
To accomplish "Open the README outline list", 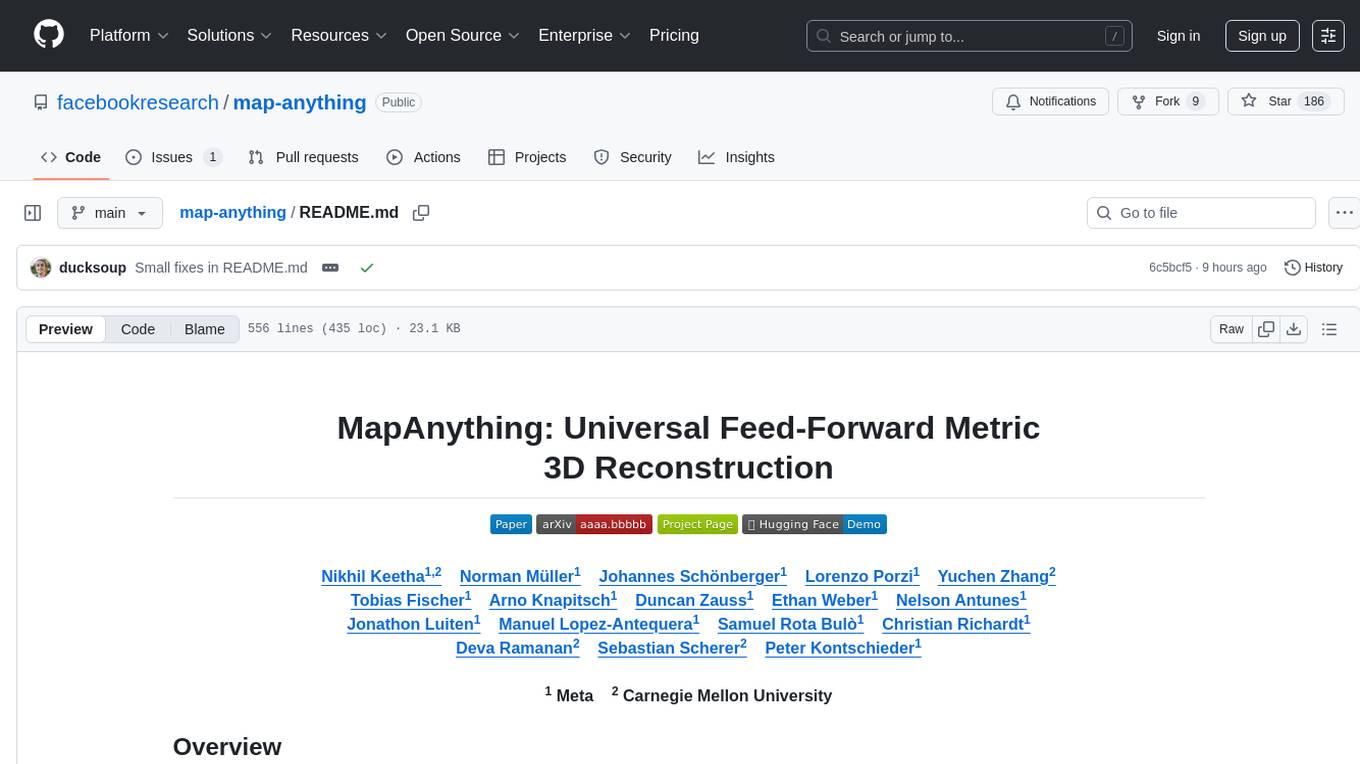I will point(1329,329).
